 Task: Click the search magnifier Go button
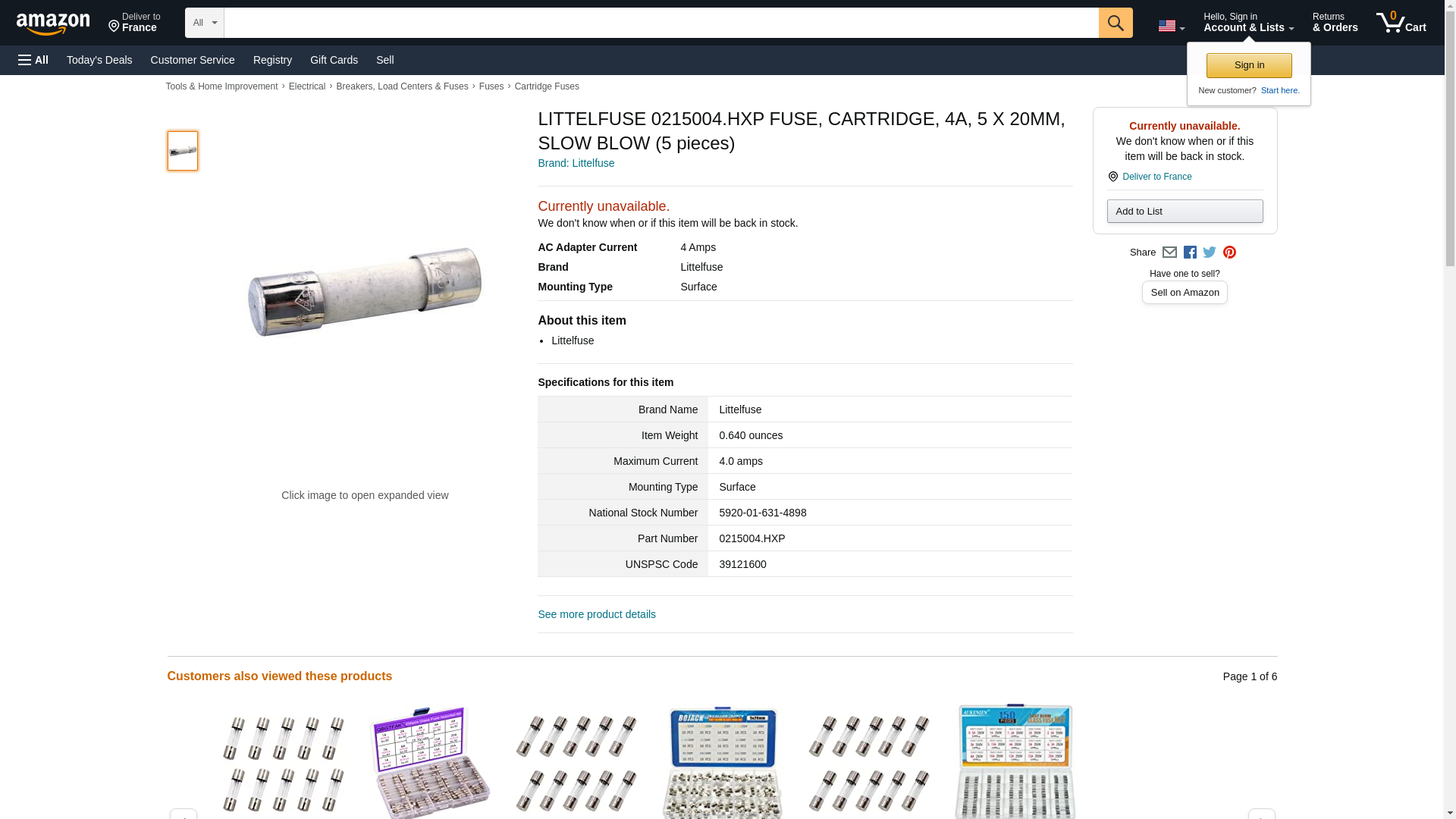(x=1115, y=23)
